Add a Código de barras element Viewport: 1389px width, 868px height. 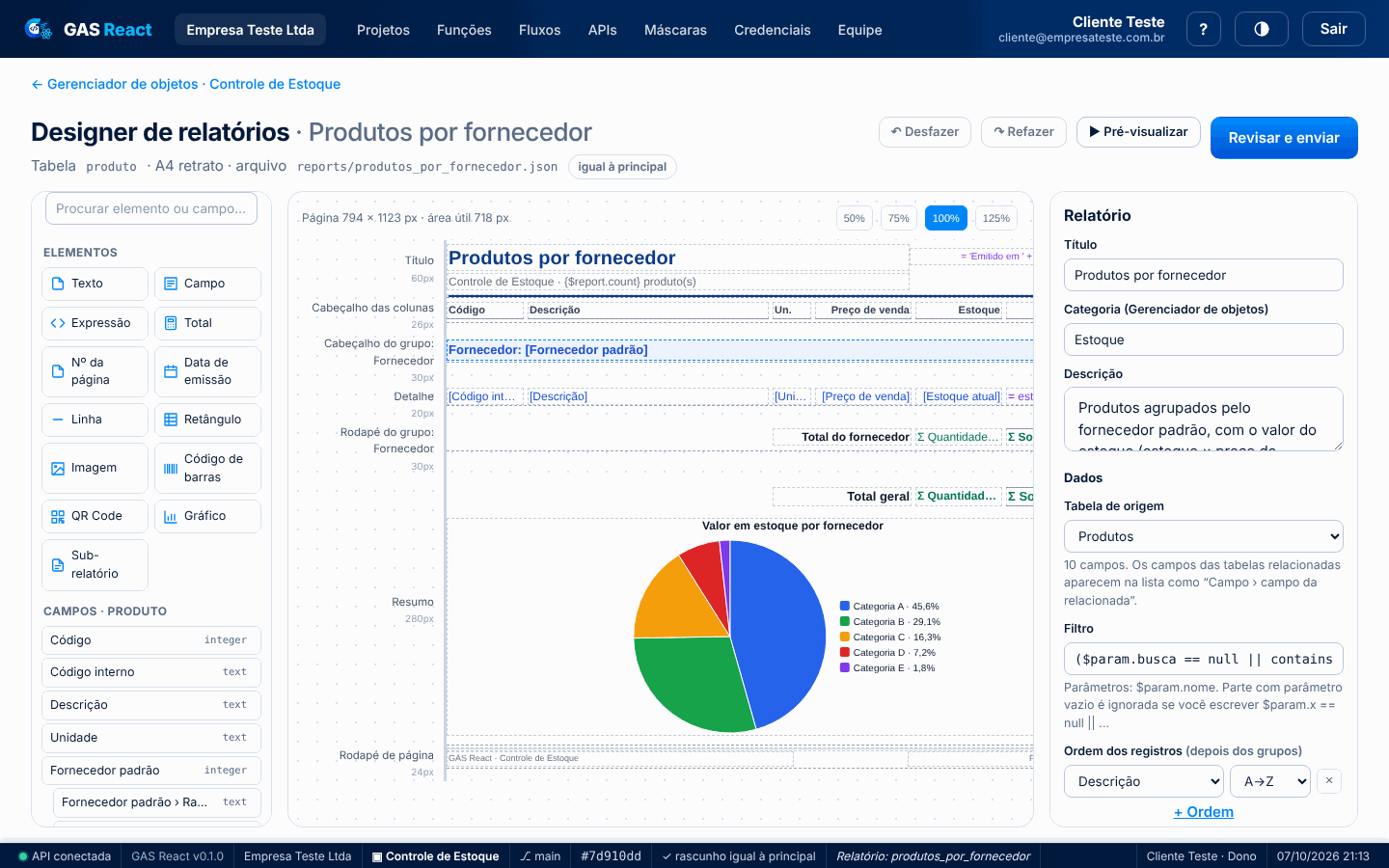pos(207,468)
